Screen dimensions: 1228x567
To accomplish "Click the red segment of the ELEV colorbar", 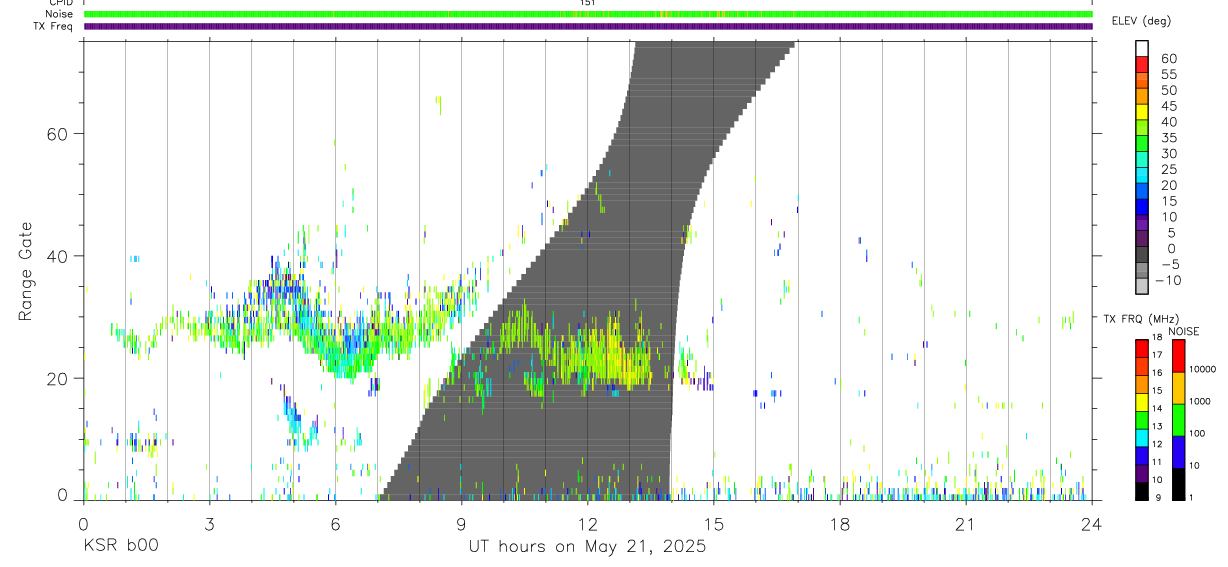I will tap(1142, 65).
